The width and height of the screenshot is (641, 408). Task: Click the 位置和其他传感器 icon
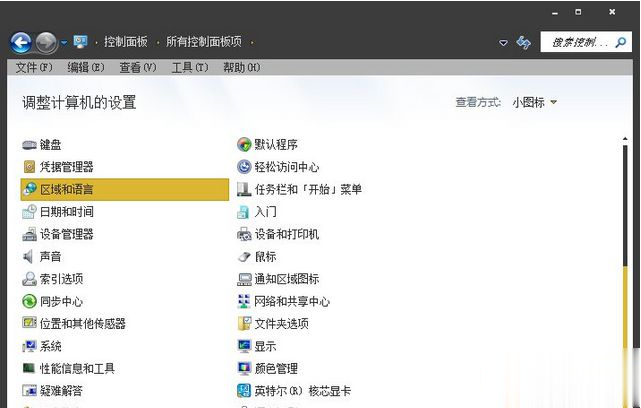(29, 323)
